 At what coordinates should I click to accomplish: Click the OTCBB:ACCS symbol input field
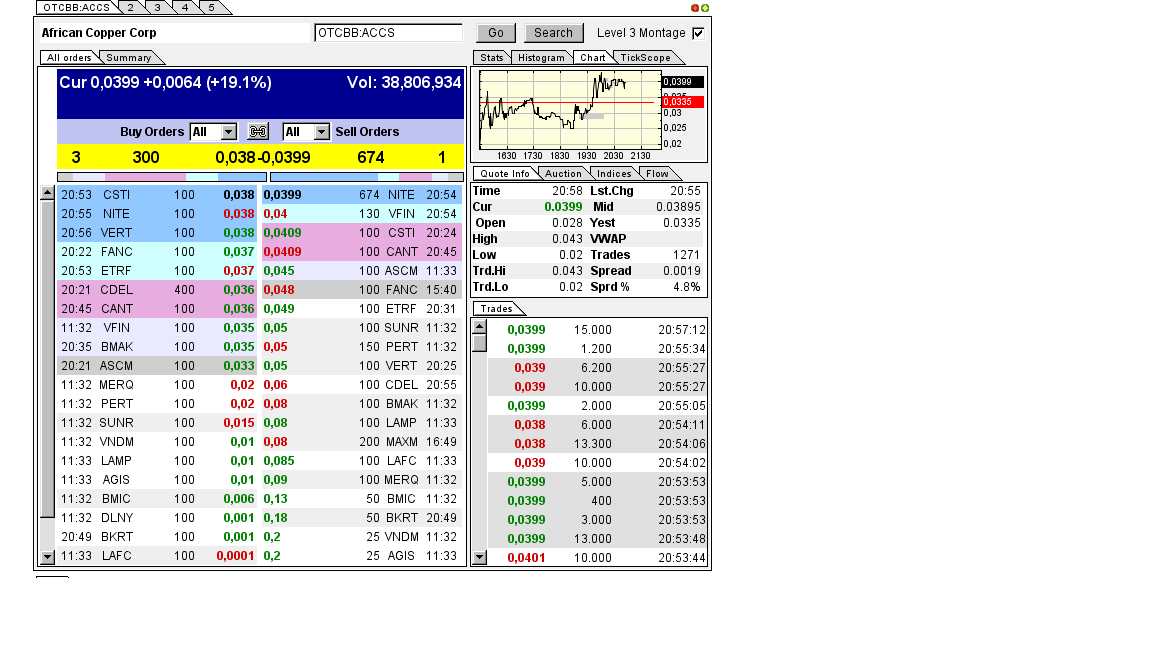388,33
